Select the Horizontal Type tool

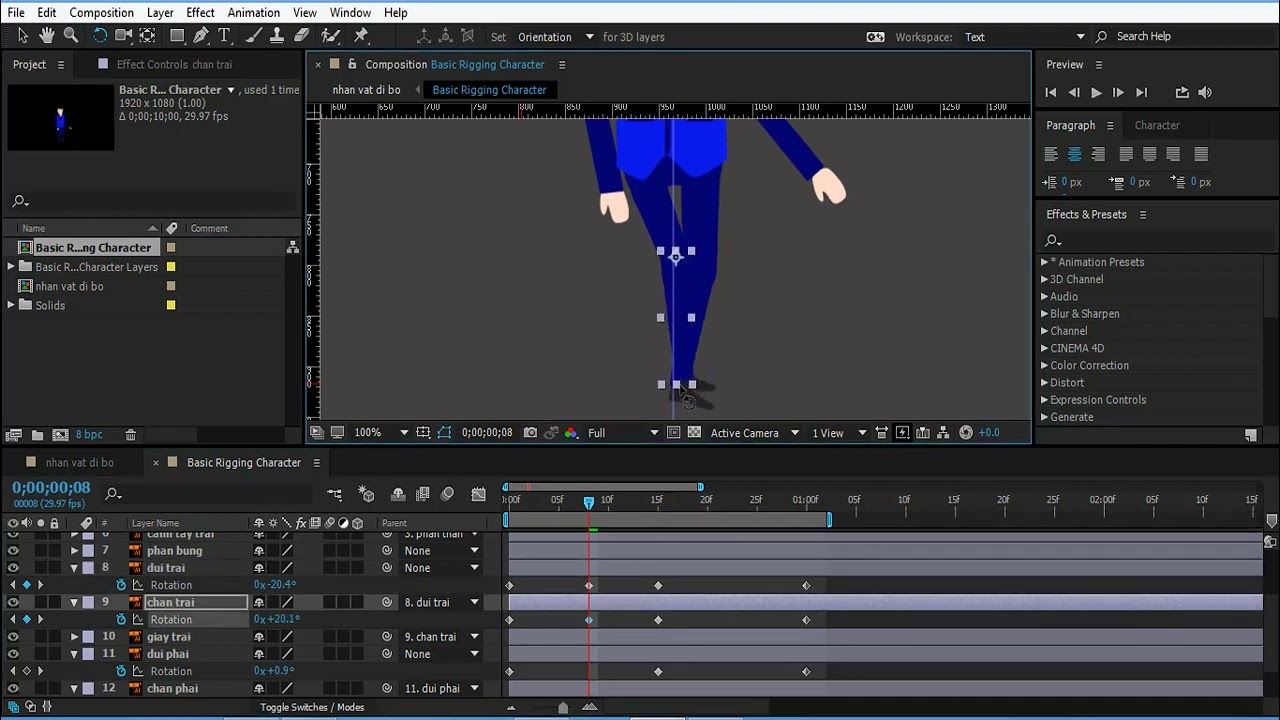224,36
